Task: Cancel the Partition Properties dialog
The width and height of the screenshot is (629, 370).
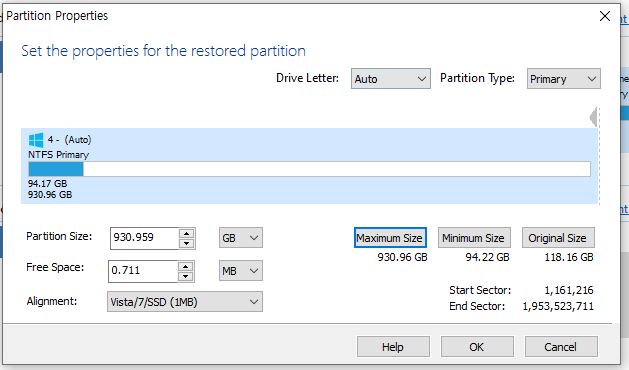Action: (x=561, y=346)
